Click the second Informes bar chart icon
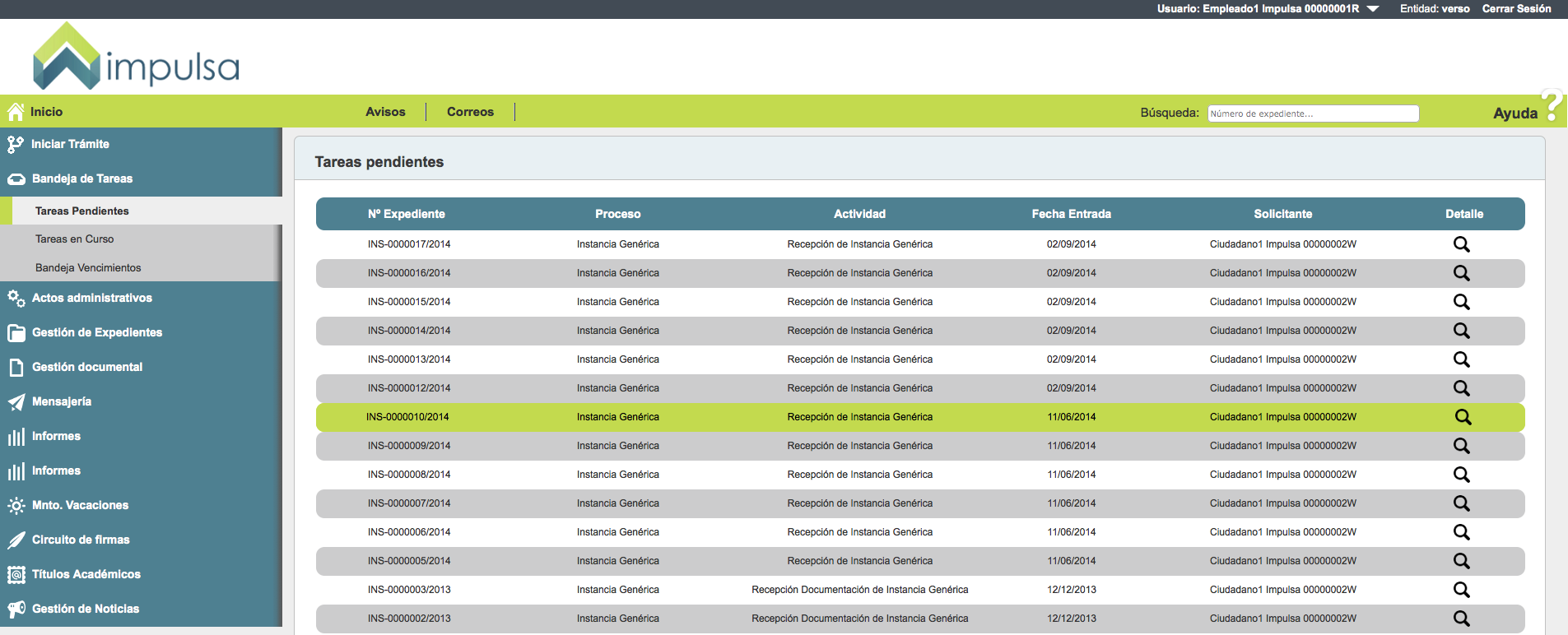The height and width of the screenshot is (635, 1568). click(x=16, y=471)
